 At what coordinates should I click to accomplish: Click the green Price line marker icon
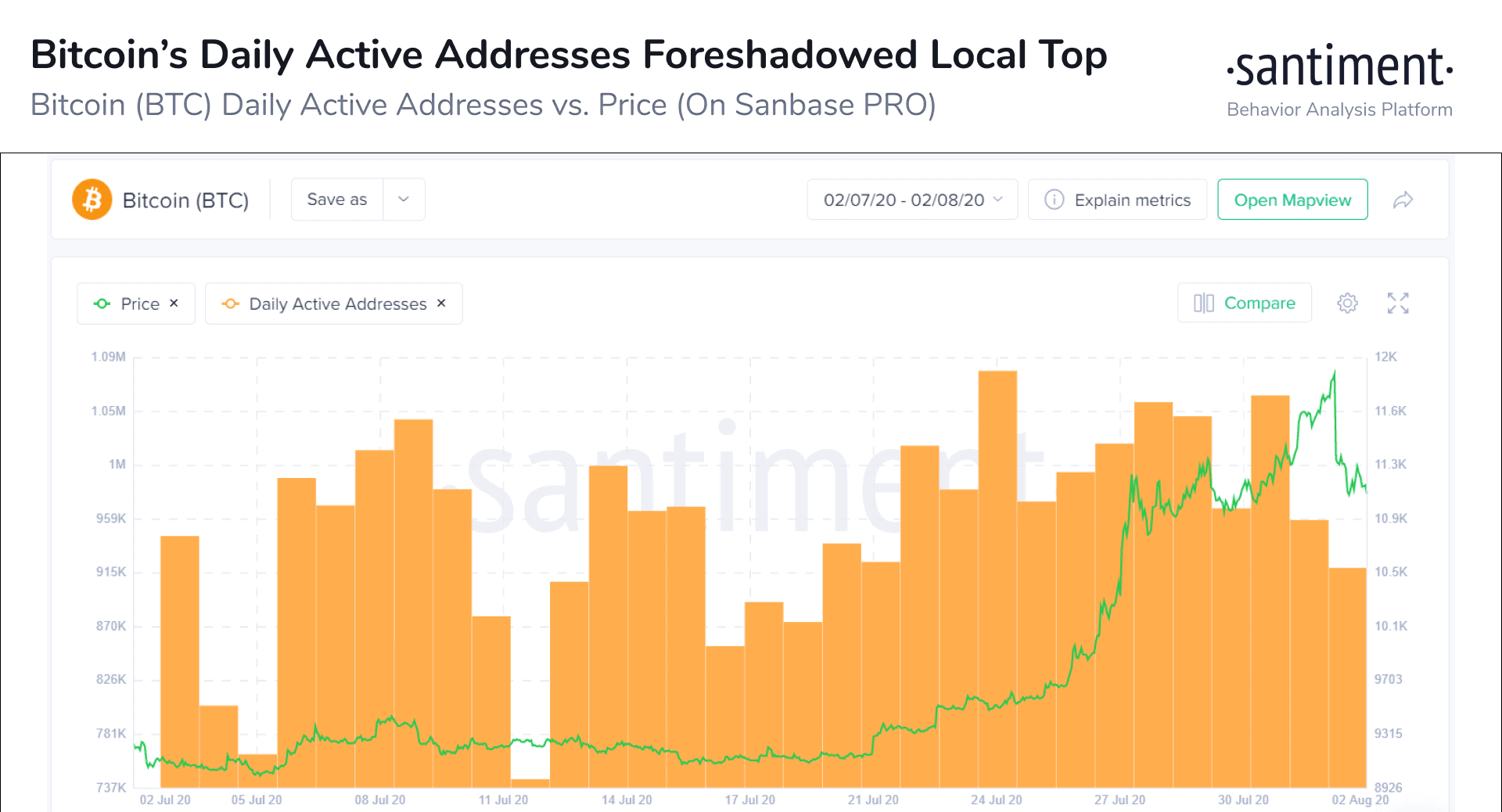point(102,304)
